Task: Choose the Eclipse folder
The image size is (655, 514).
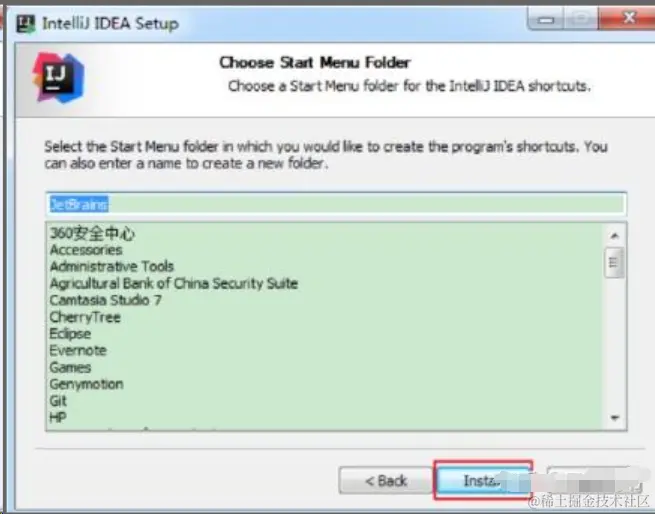Action: (x=70, y=334)
